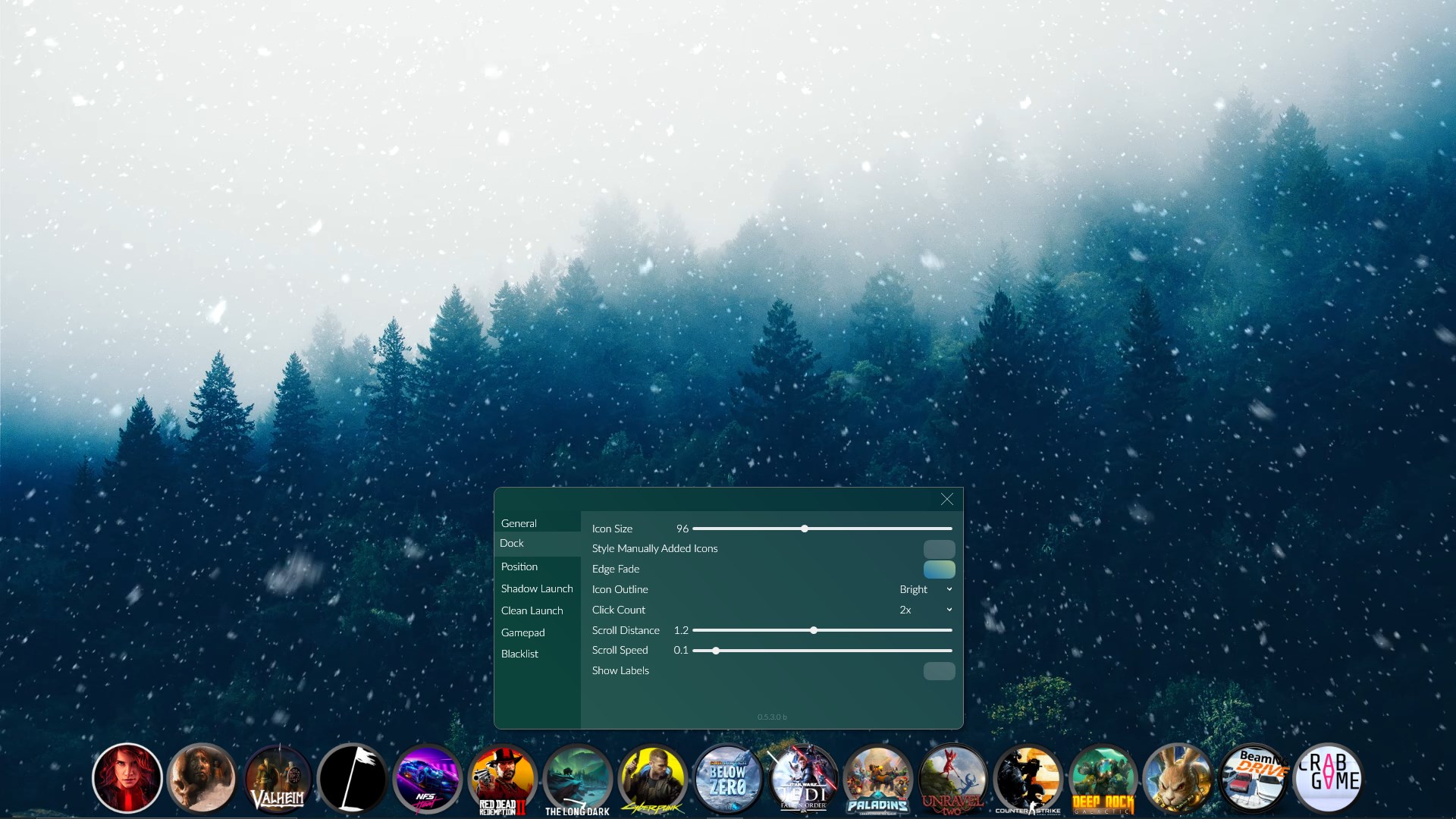Click the Icon Size slider handle
Image resolution: width=1456 pixels, height=819 pixels.
tap(805, 529)
